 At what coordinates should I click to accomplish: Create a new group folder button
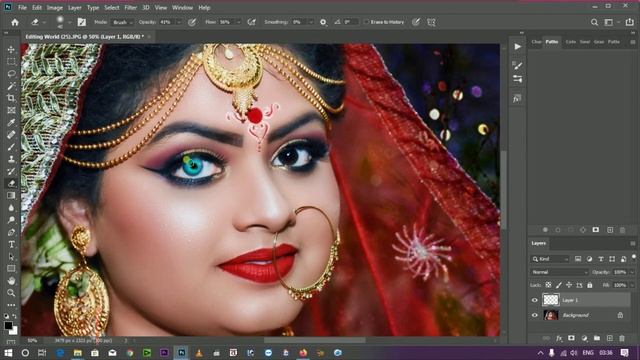[597, 338]
